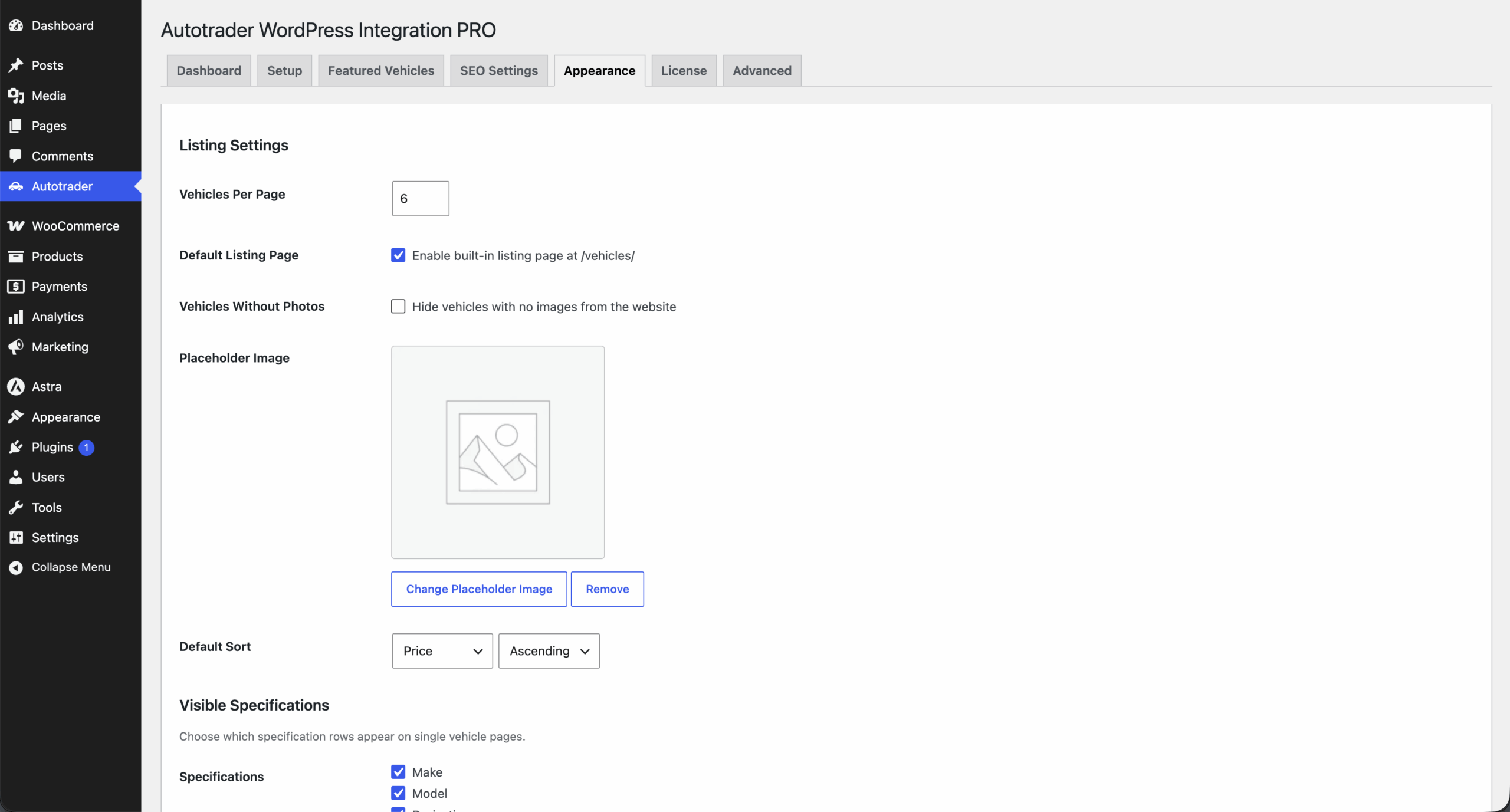Open the SEO Settings tab
1510x812 pixels.
(499, 71)
